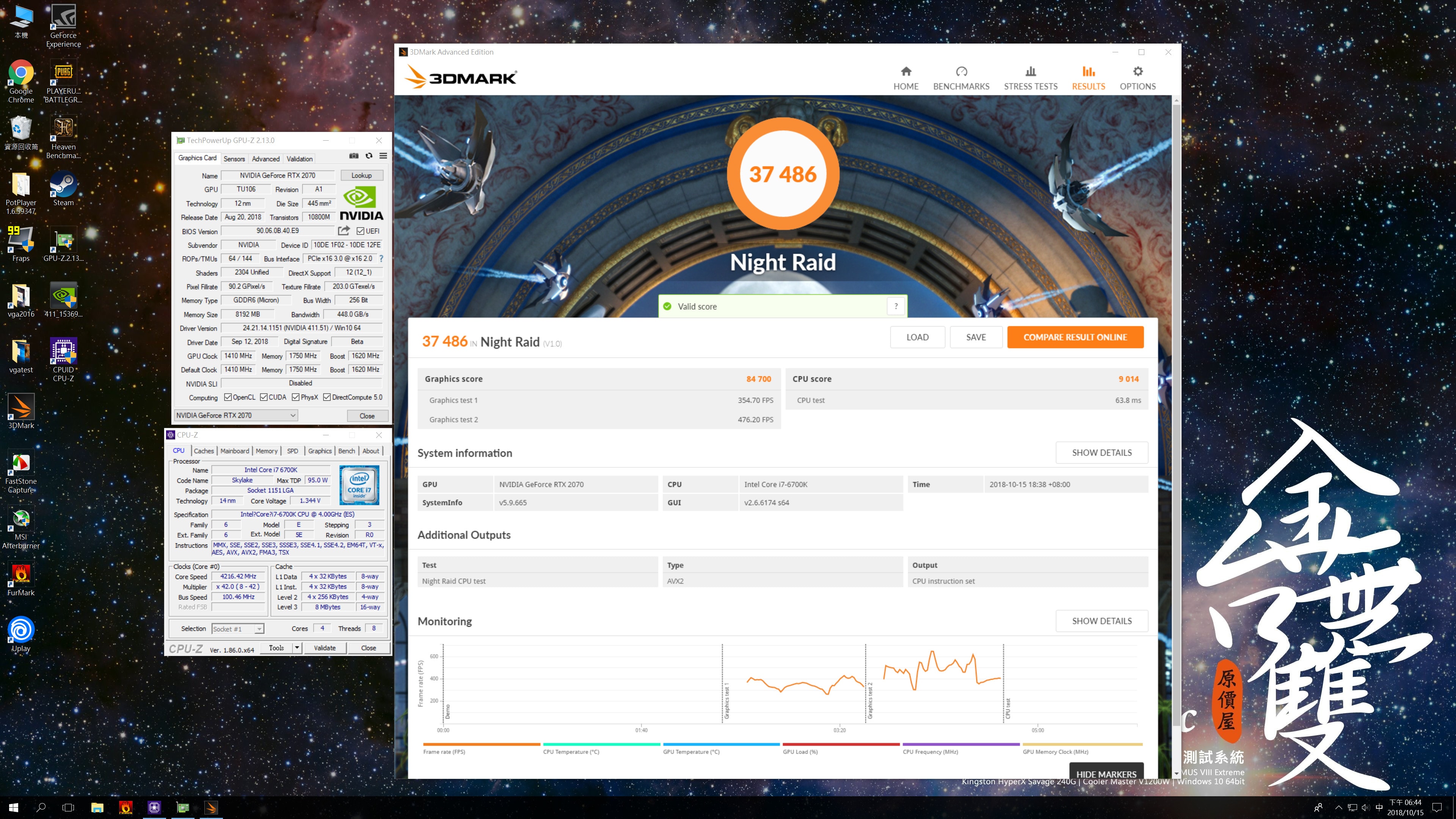Switch to CPU-Z About tab
This screenshot has height=819, width=1456.
coord(371,451)
